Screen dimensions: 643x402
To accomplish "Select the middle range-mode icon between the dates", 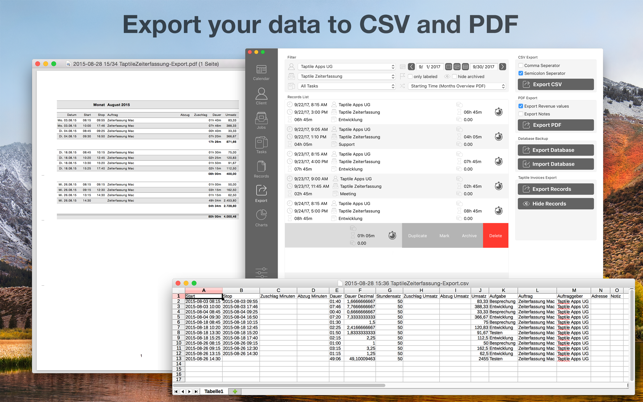I will coord(457,66).
